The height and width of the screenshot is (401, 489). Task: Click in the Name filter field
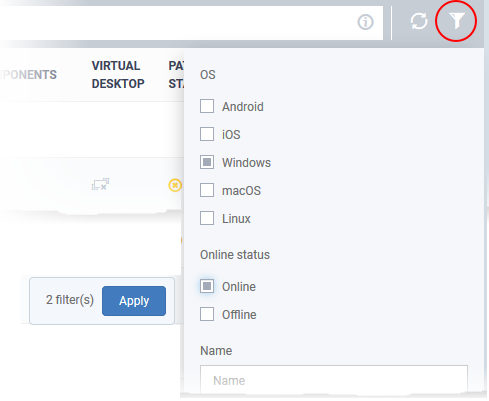click(334, 380)
